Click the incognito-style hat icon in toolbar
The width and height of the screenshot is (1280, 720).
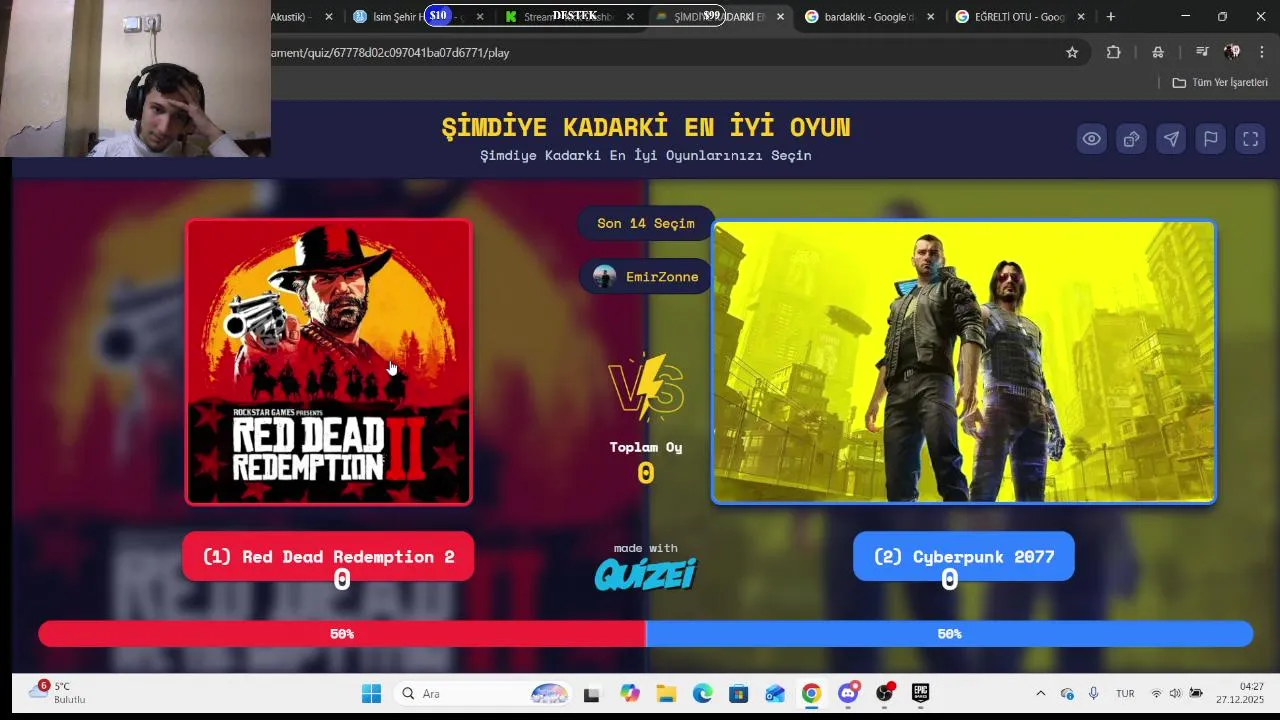pos(1158,52)
